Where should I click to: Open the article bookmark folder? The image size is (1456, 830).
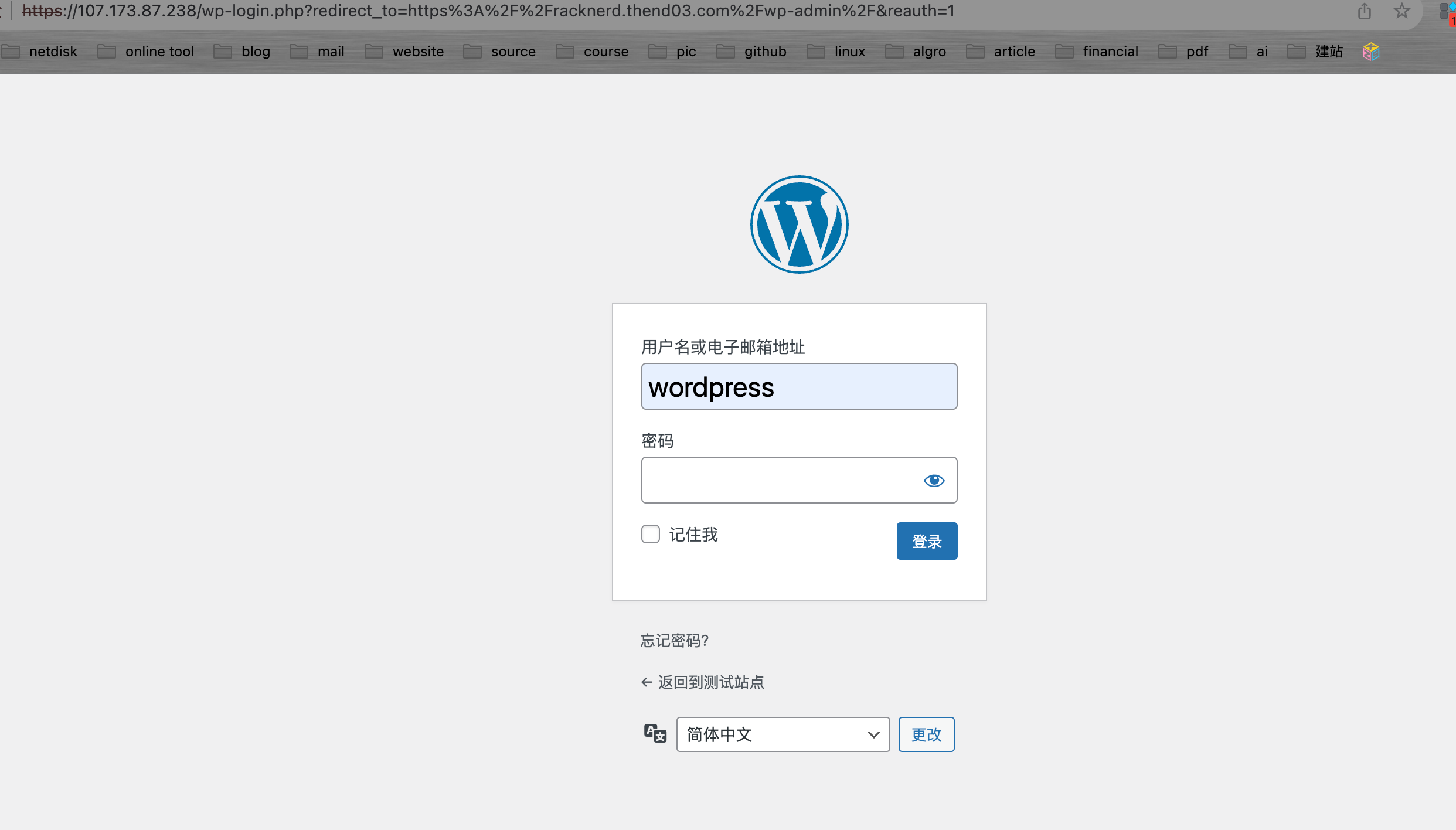[1001, 52]
